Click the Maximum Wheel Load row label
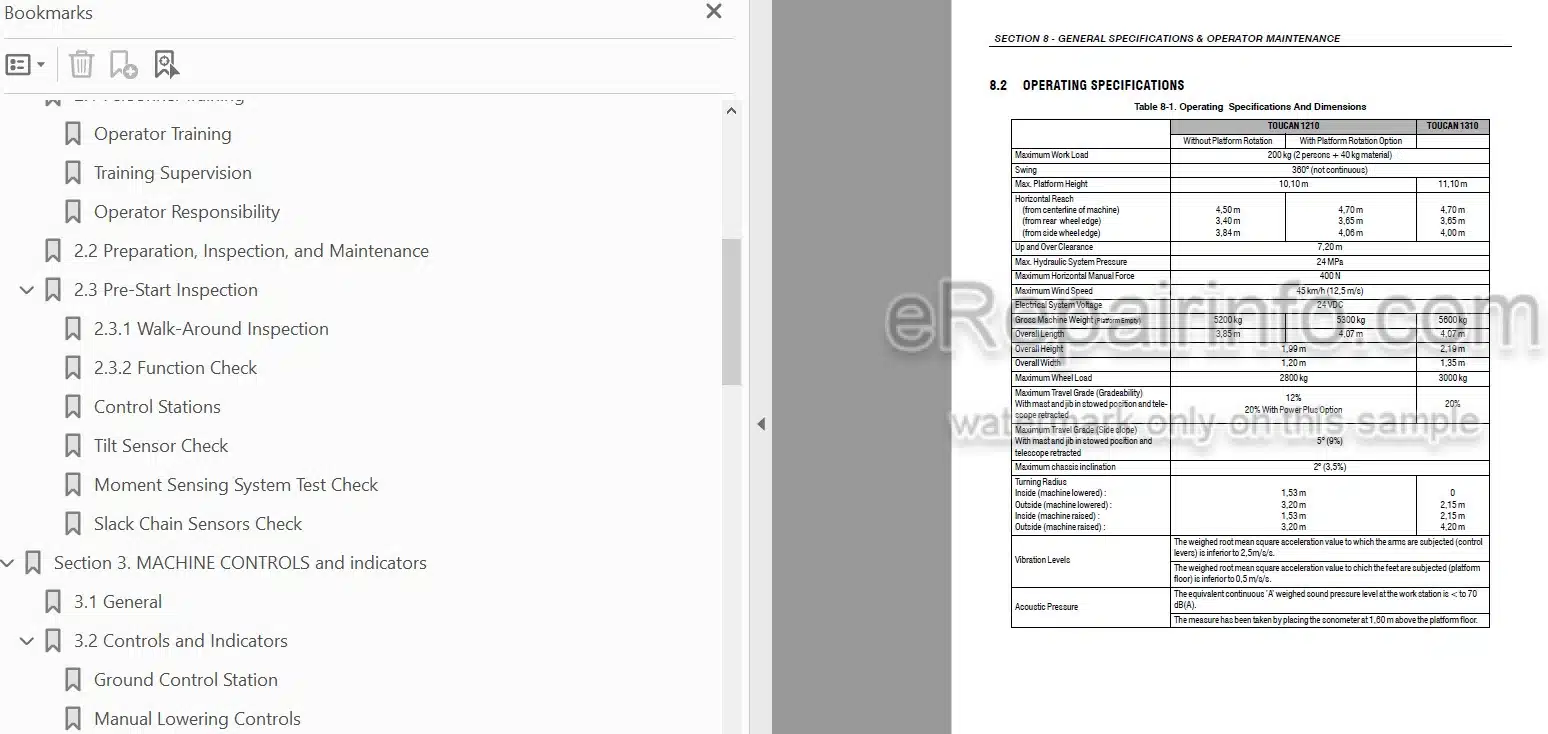Image resolution: width=1548 pixels, height=734 pixels. click(x=1053, y=378)
